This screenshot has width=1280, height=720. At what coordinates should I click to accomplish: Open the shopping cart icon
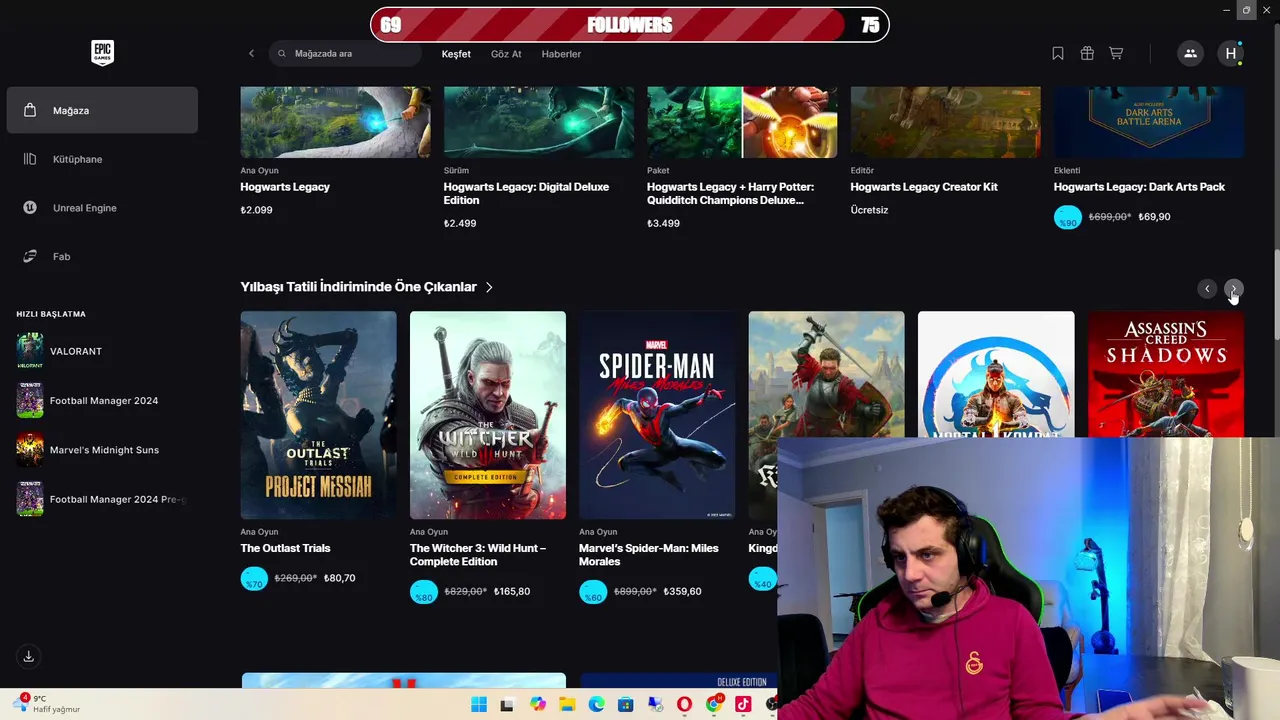coord(1116,54)
